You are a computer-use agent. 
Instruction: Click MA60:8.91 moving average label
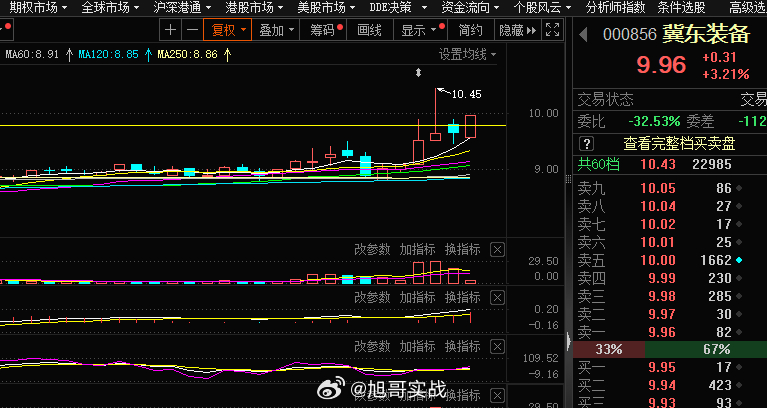click(32, 54)
